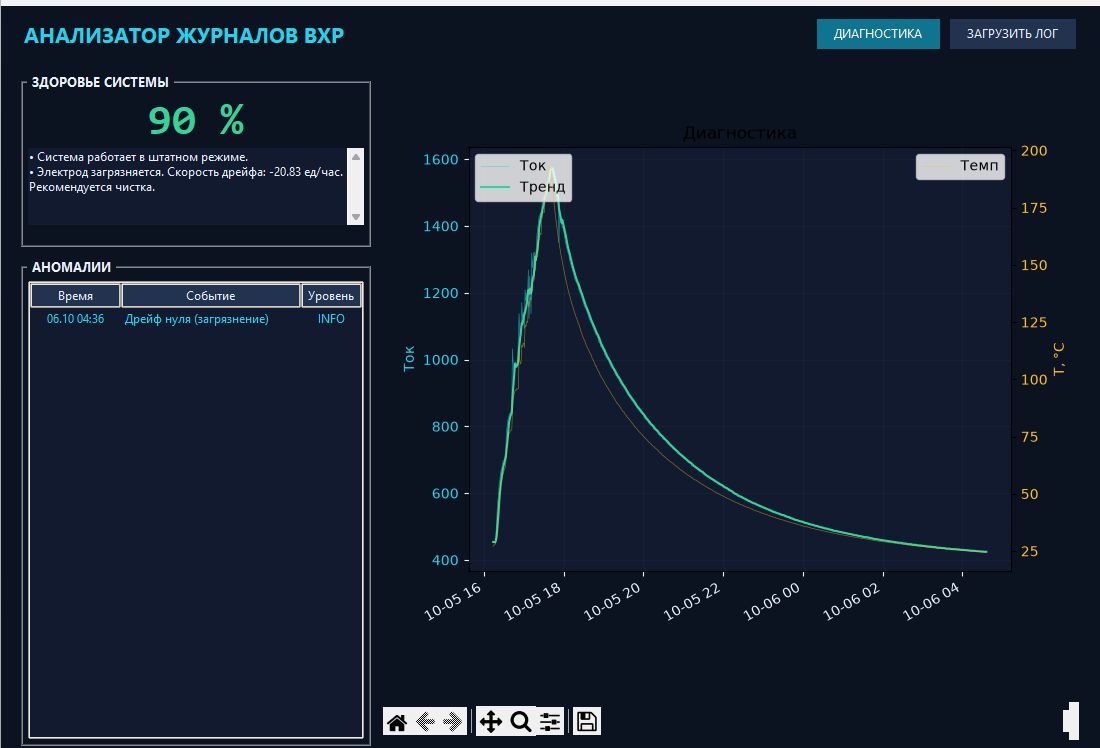1100x748 pixels.
Task: Click the down arrow of the status text scrollbar
Action: [356, 217]
